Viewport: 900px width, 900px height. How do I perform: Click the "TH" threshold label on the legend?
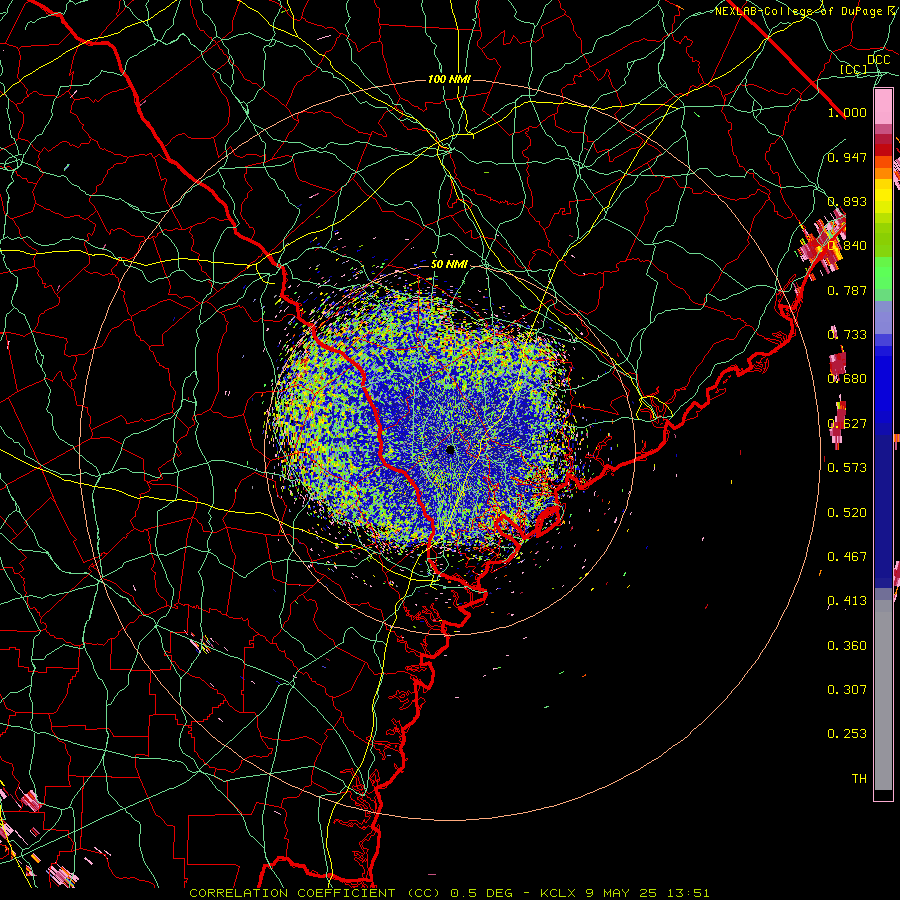859,779
